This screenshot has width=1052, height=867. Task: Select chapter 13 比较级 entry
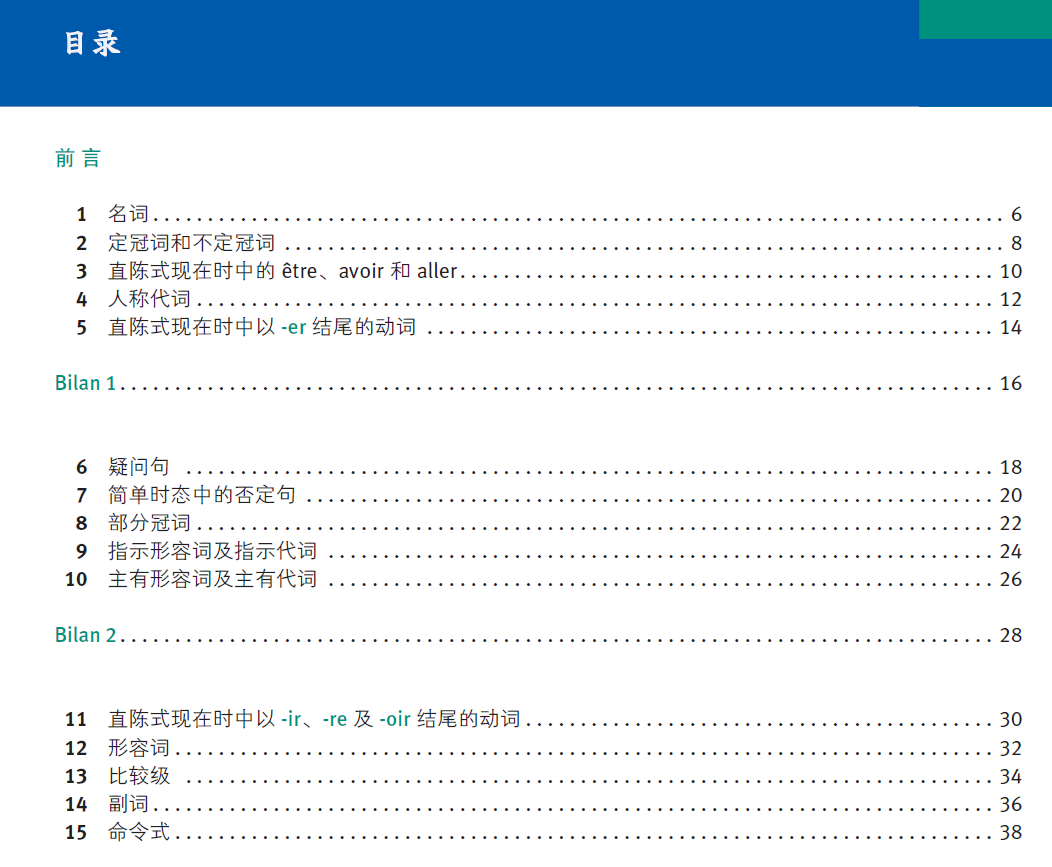(138, 776)
